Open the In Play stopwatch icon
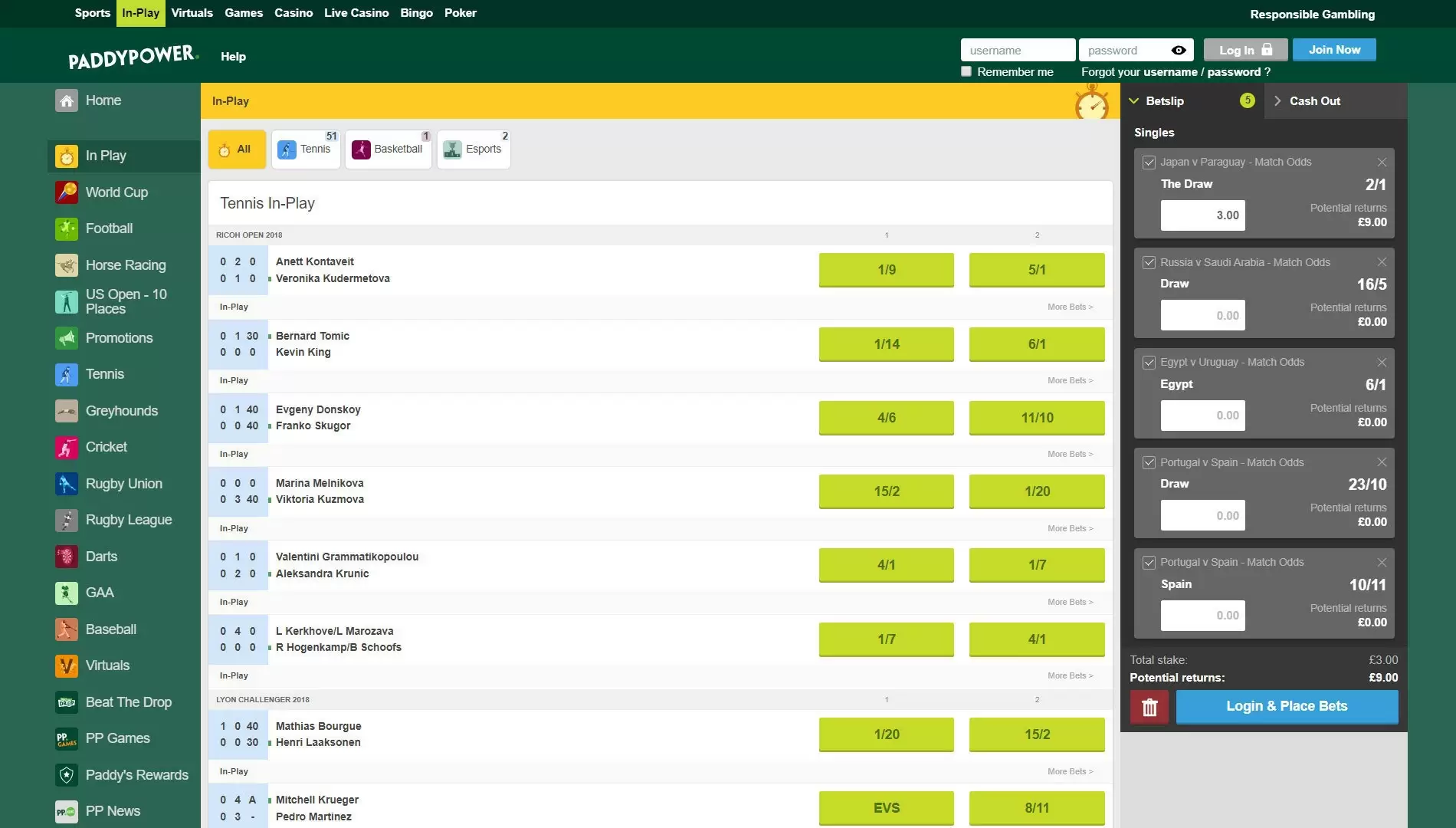 67,156
